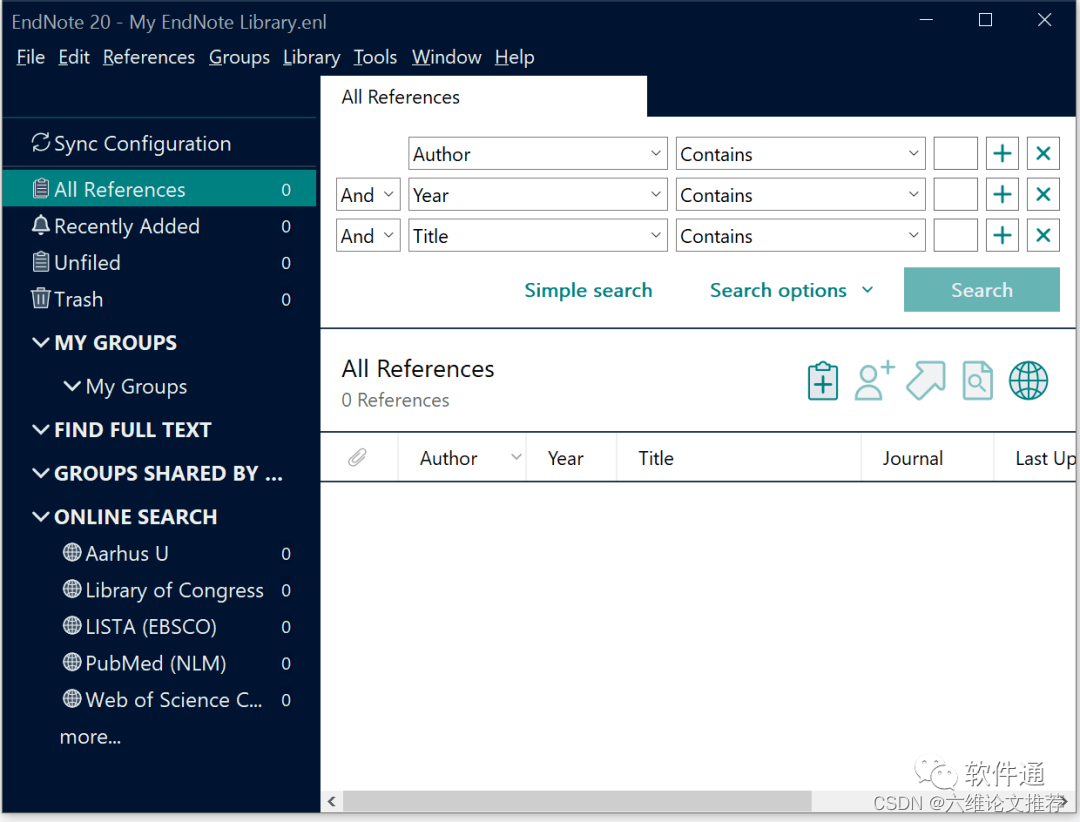
Task: Sort by the Title column header
Action: (x=656, y=458)
